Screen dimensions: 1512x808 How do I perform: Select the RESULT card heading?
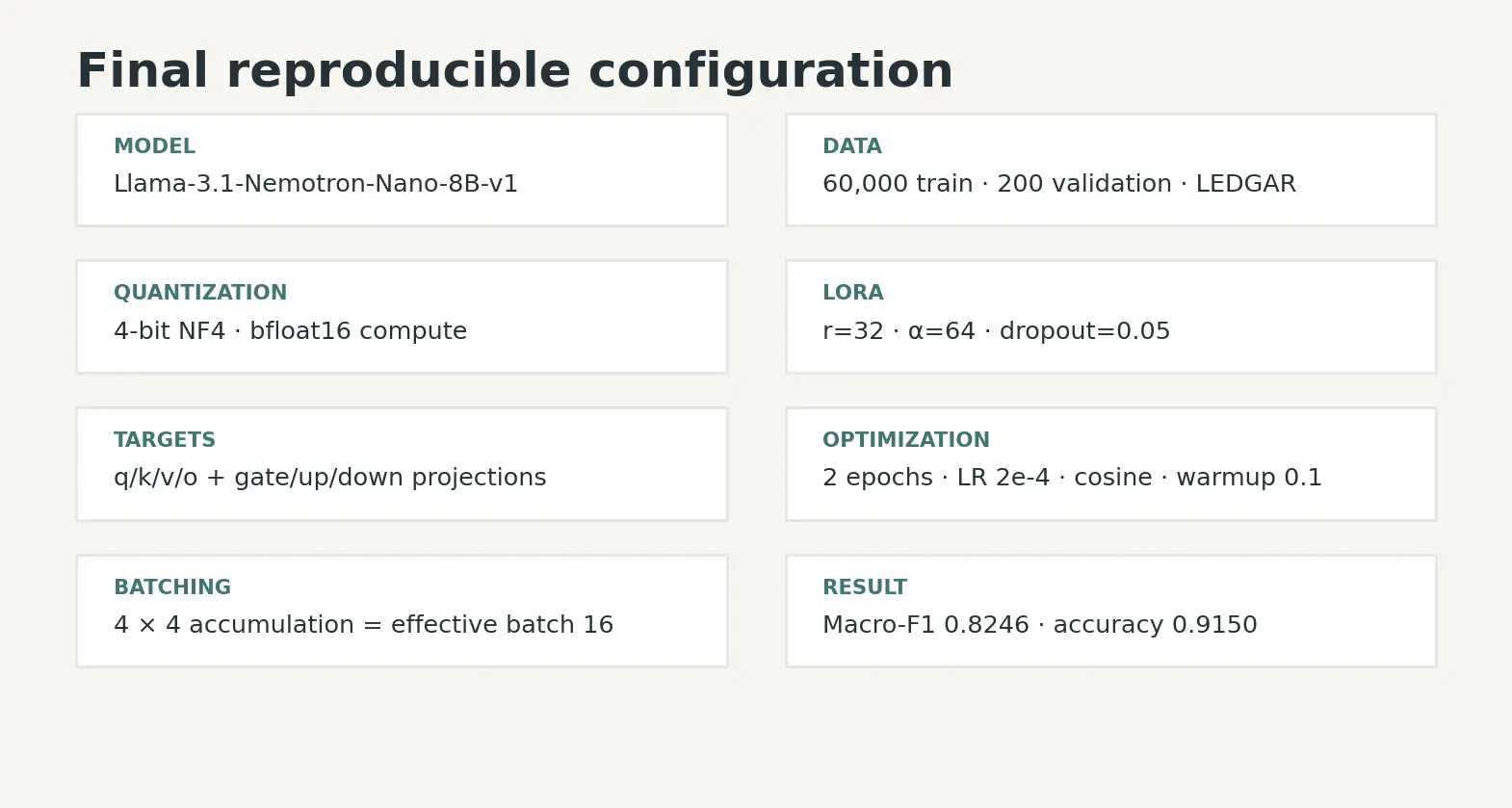point(865,587)
